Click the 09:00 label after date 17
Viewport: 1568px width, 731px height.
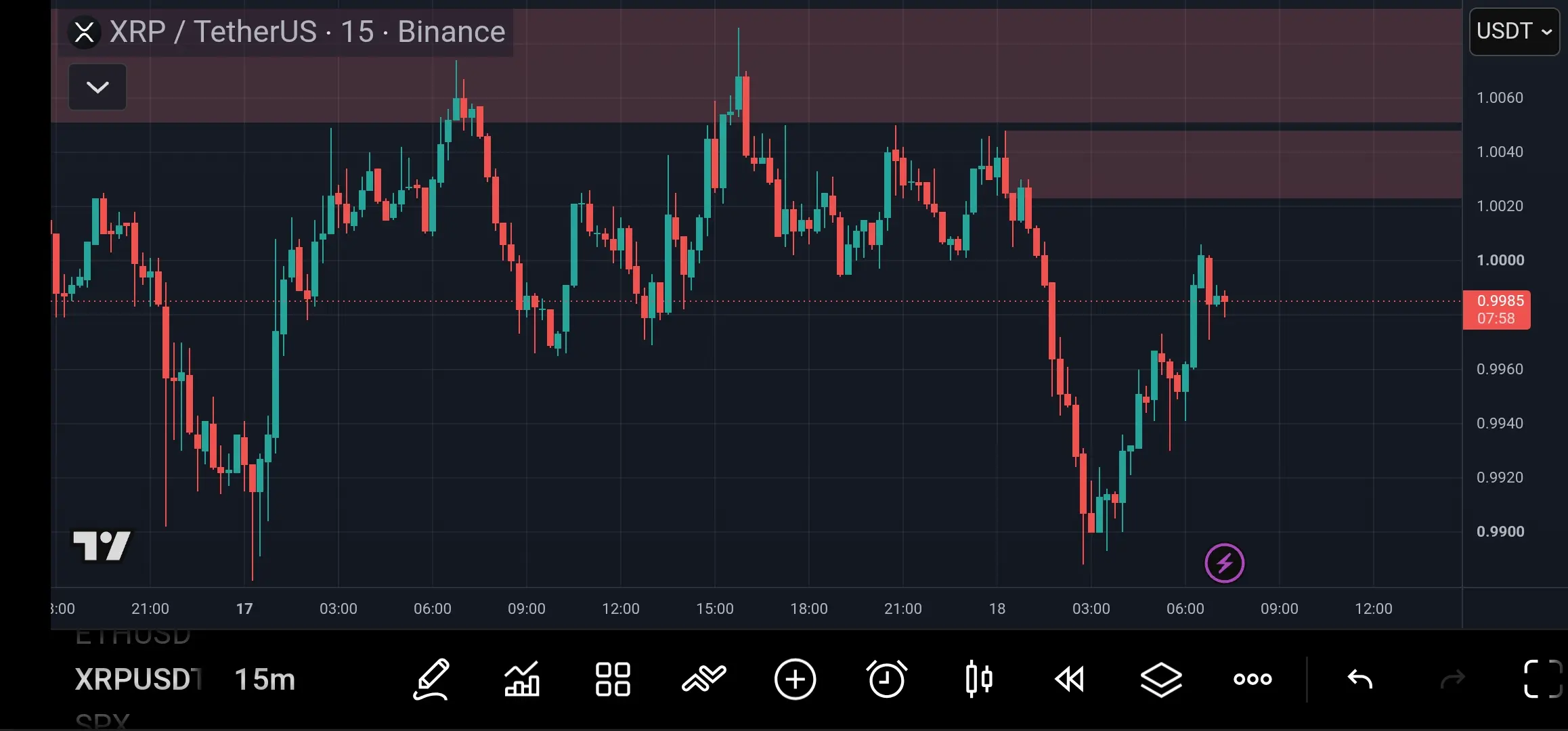(x=527, y=608)
